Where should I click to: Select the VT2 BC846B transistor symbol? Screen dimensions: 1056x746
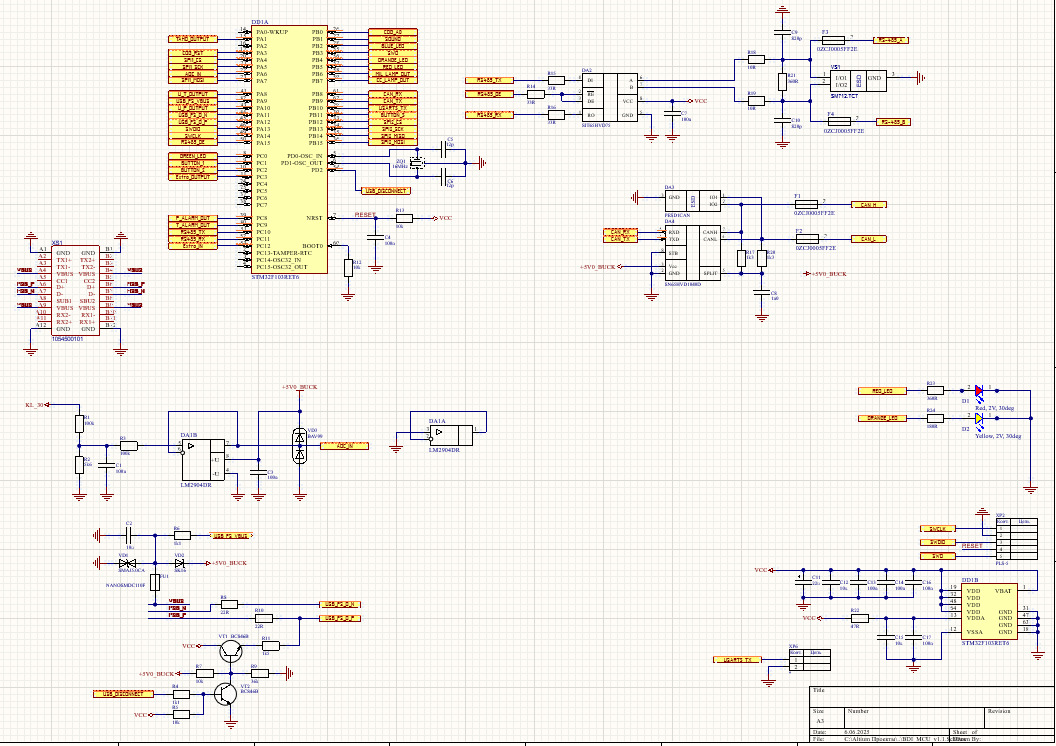tap(226, 694)
